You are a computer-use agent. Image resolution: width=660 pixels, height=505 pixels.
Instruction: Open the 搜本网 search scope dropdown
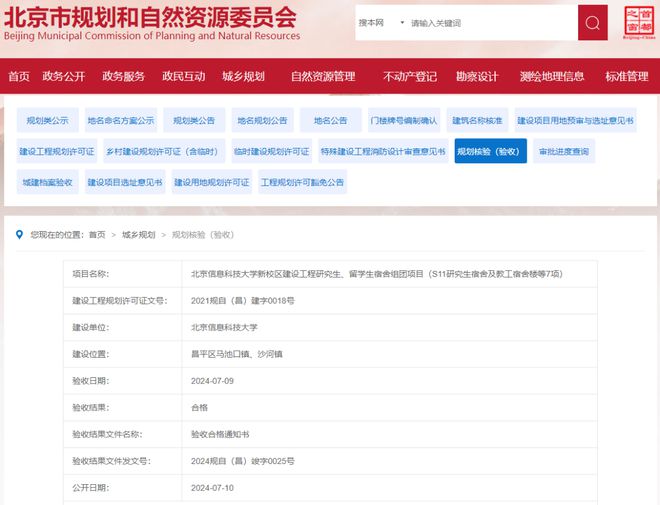[382, 22]
